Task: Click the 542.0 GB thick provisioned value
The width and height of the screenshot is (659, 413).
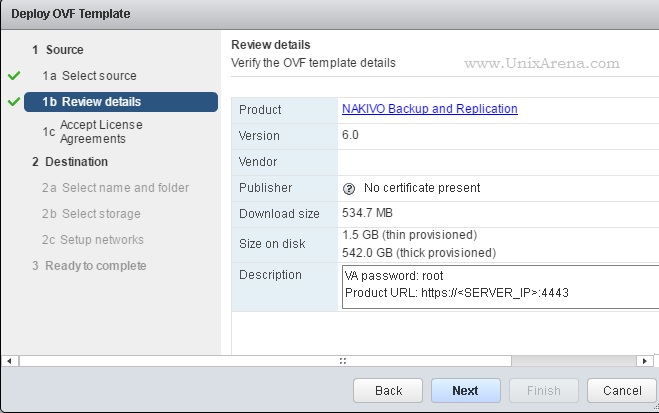Action: pyautogui.click(x=419, y=253)
